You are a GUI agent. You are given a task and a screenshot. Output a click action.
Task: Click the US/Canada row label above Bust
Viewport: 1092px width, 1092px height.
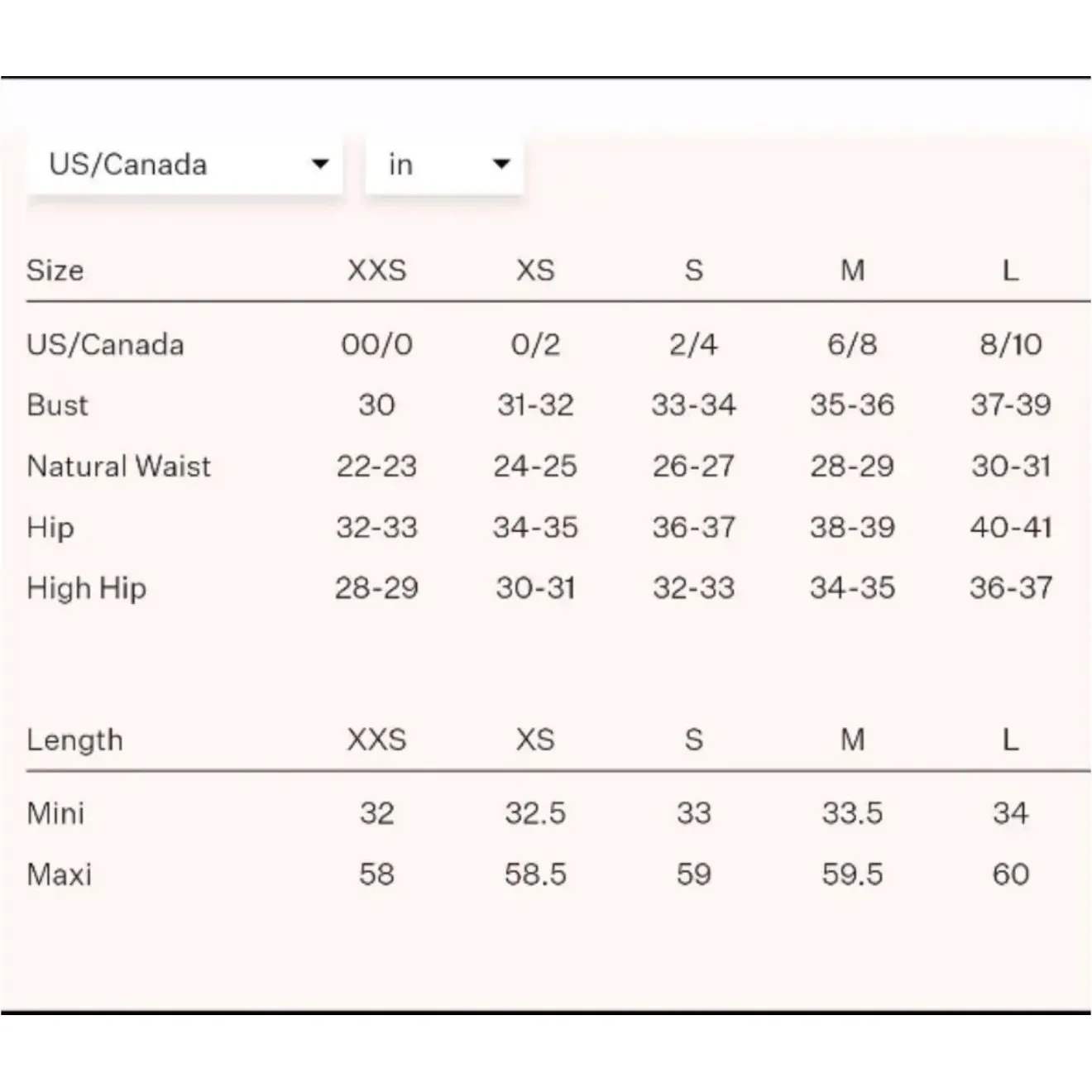pos(105,344)
